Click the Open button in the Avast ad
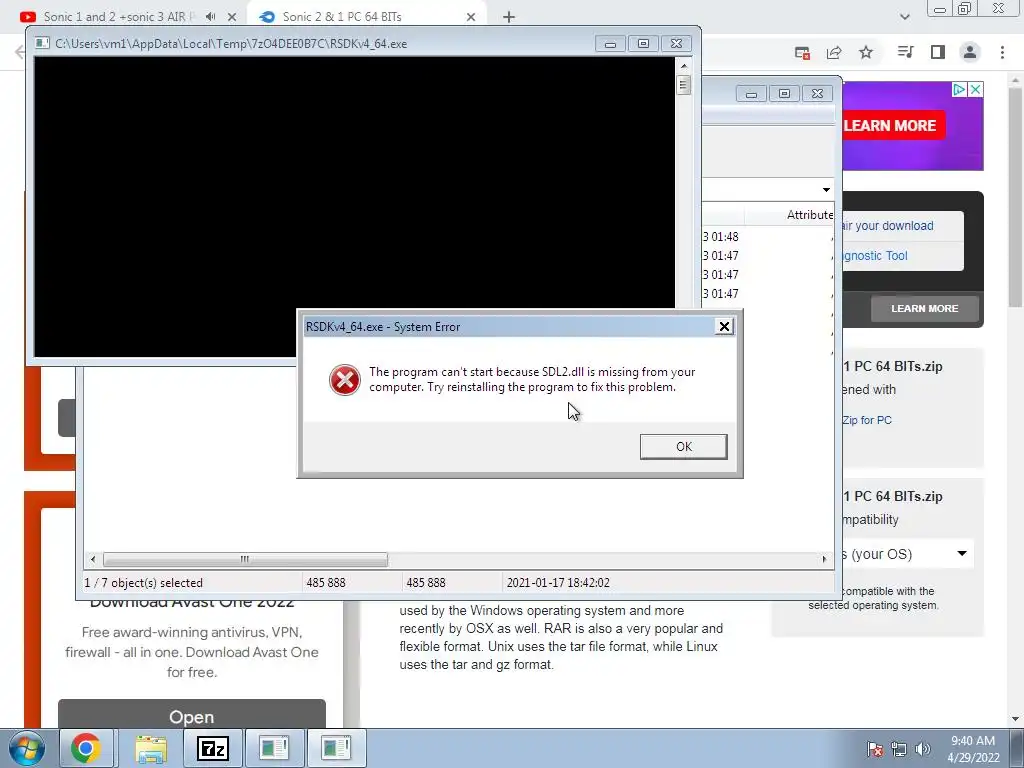The height and width of the screenshot is (768, 1024). click(x=191, y=716)
